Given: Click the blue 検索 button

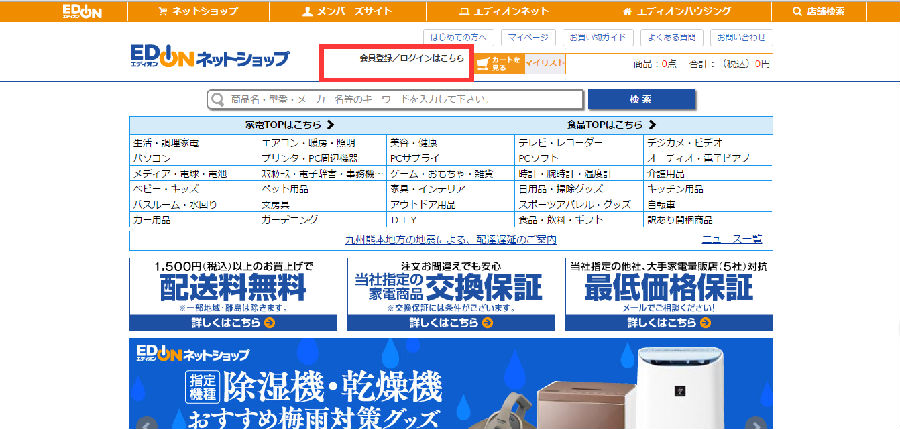Looking at the screenshot, I should pyautogui.click(x=641, y=99).
